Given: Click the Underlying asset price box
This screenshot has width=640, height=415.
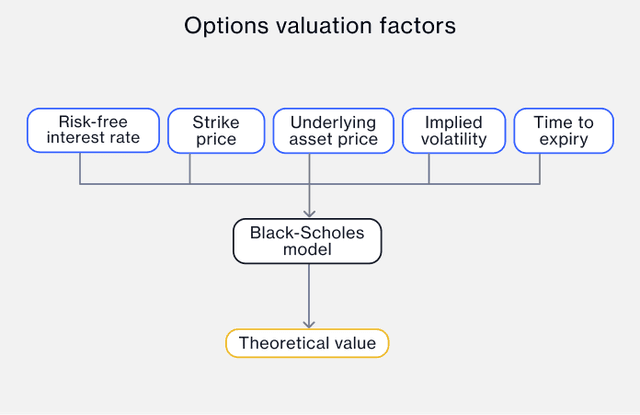Looking at the screenshot, I should [333, 130].
